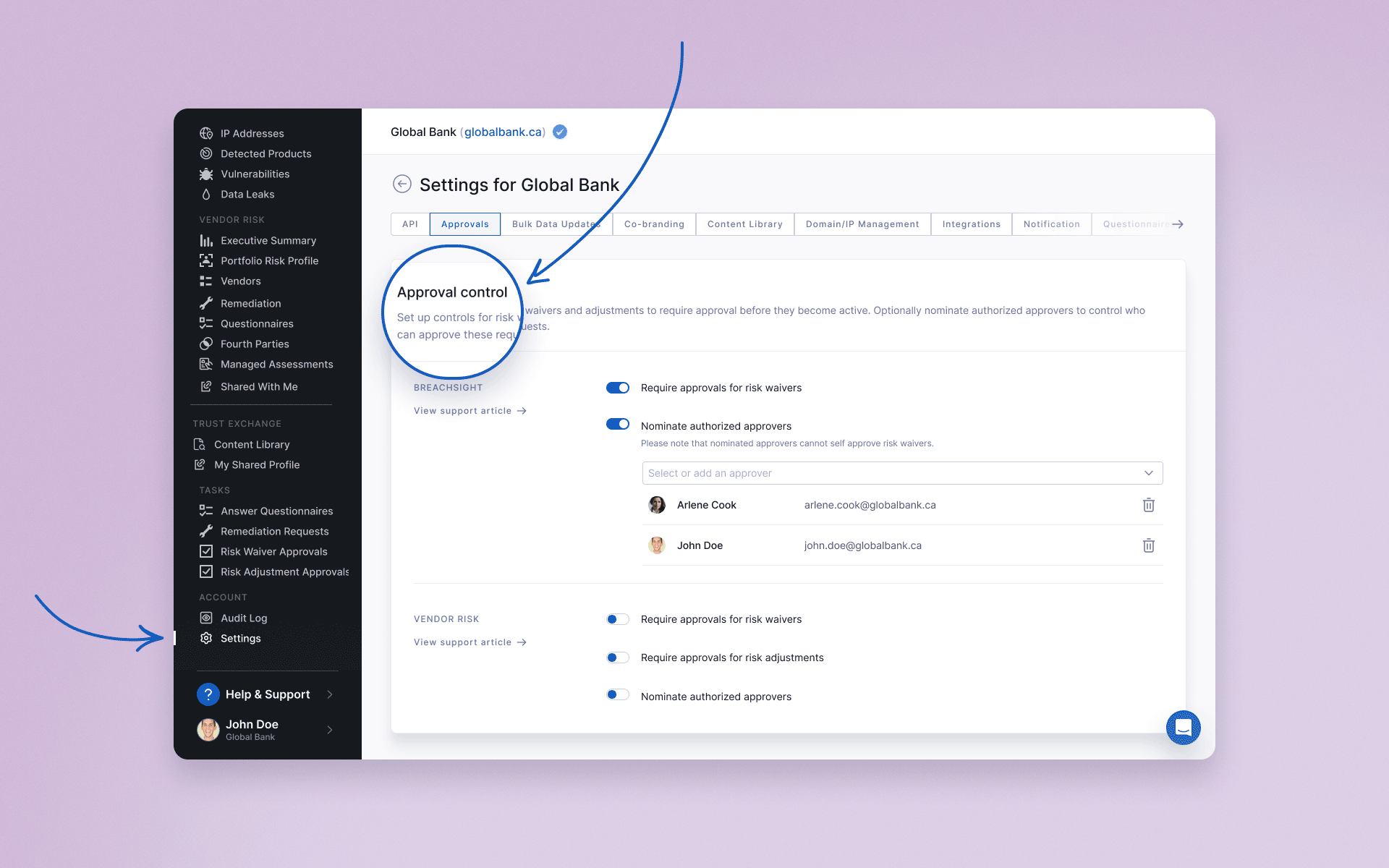Open the Integrations tab
1389x868 pixels.
(x=972, y=224)
